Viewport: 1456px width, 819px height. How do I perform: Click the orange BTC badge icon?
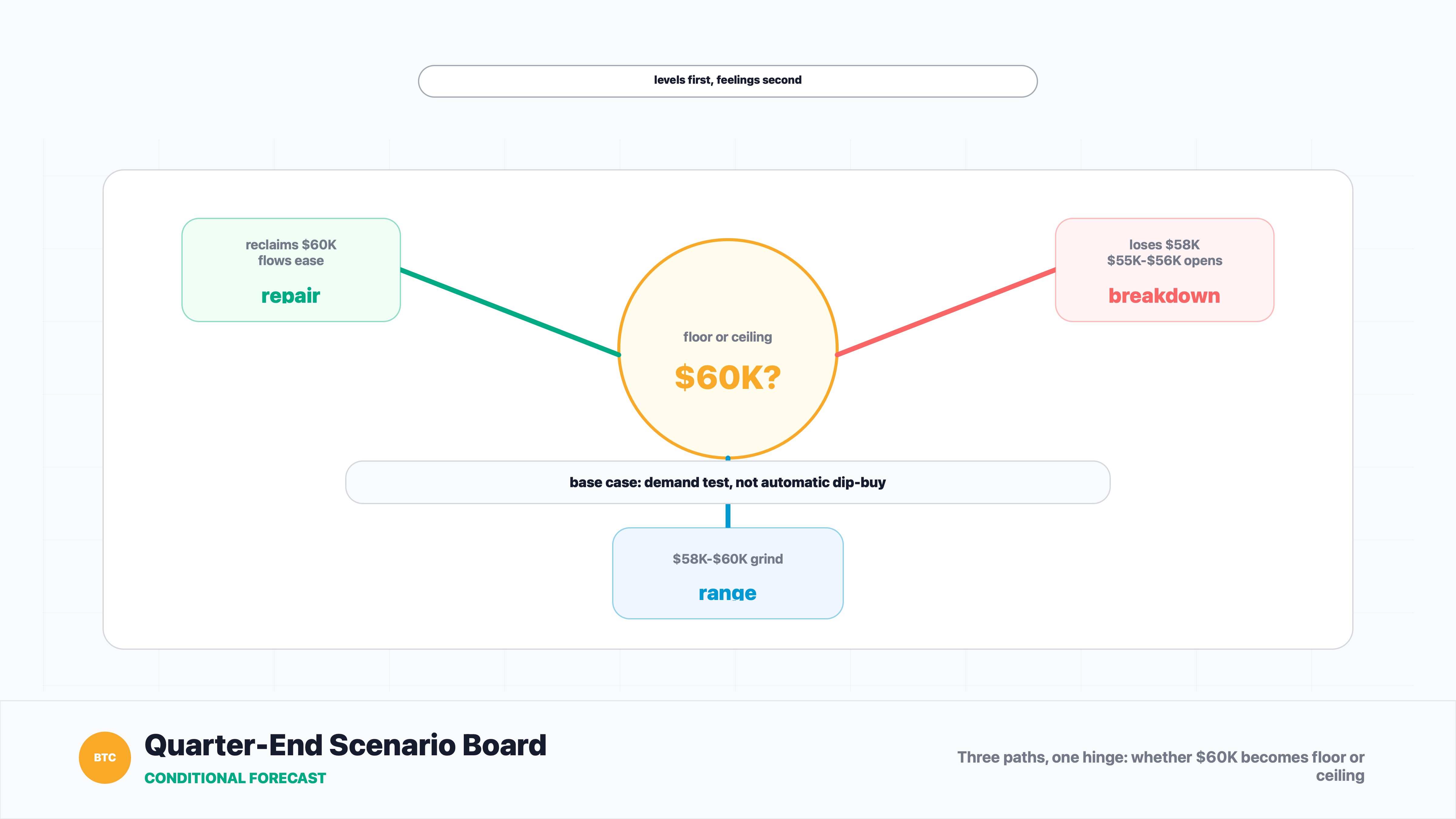tap(105, 757)
